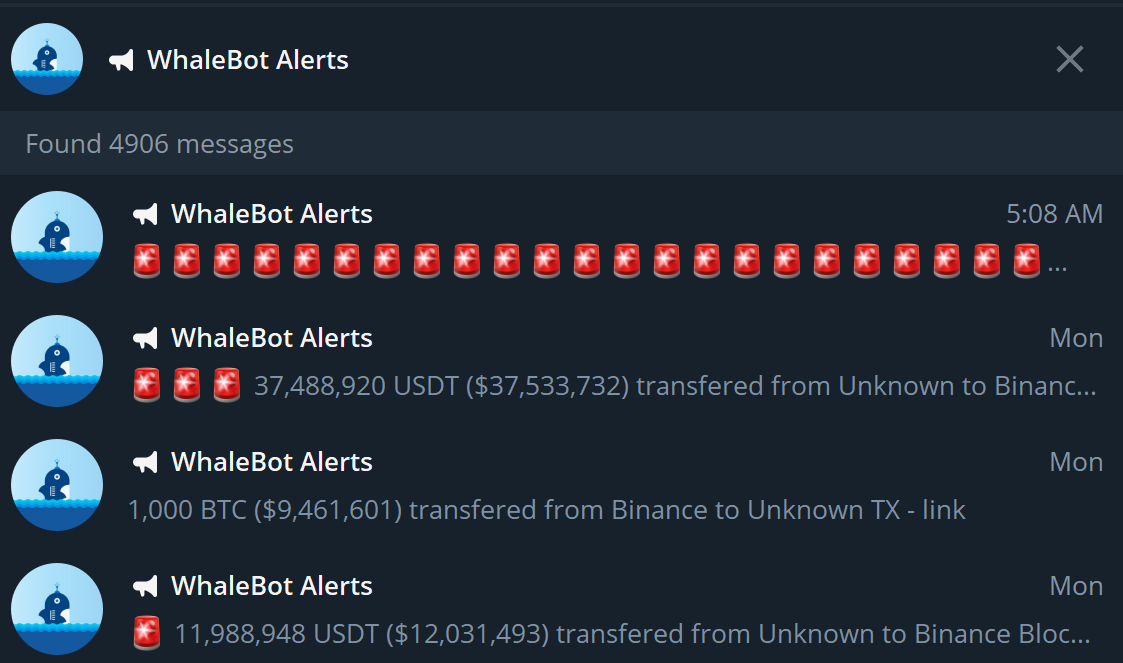
Task: Click the megaphone icon in the header
Action: point(121,61)
